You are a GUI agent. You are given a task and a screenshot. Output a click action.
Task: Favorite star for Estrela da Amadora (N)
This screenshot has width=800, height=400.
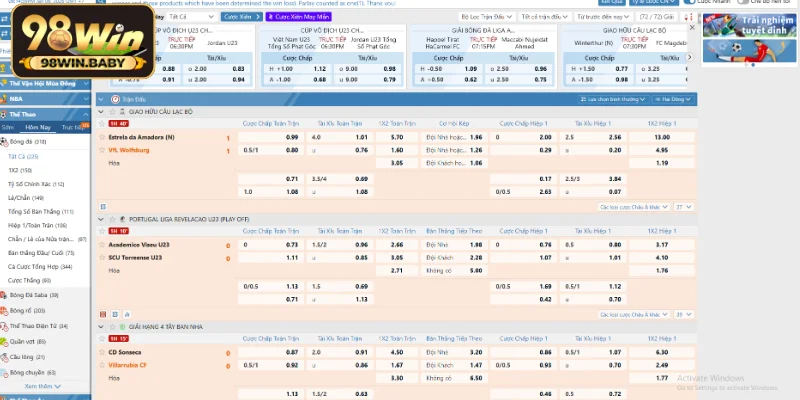click(x=103, y=137)
